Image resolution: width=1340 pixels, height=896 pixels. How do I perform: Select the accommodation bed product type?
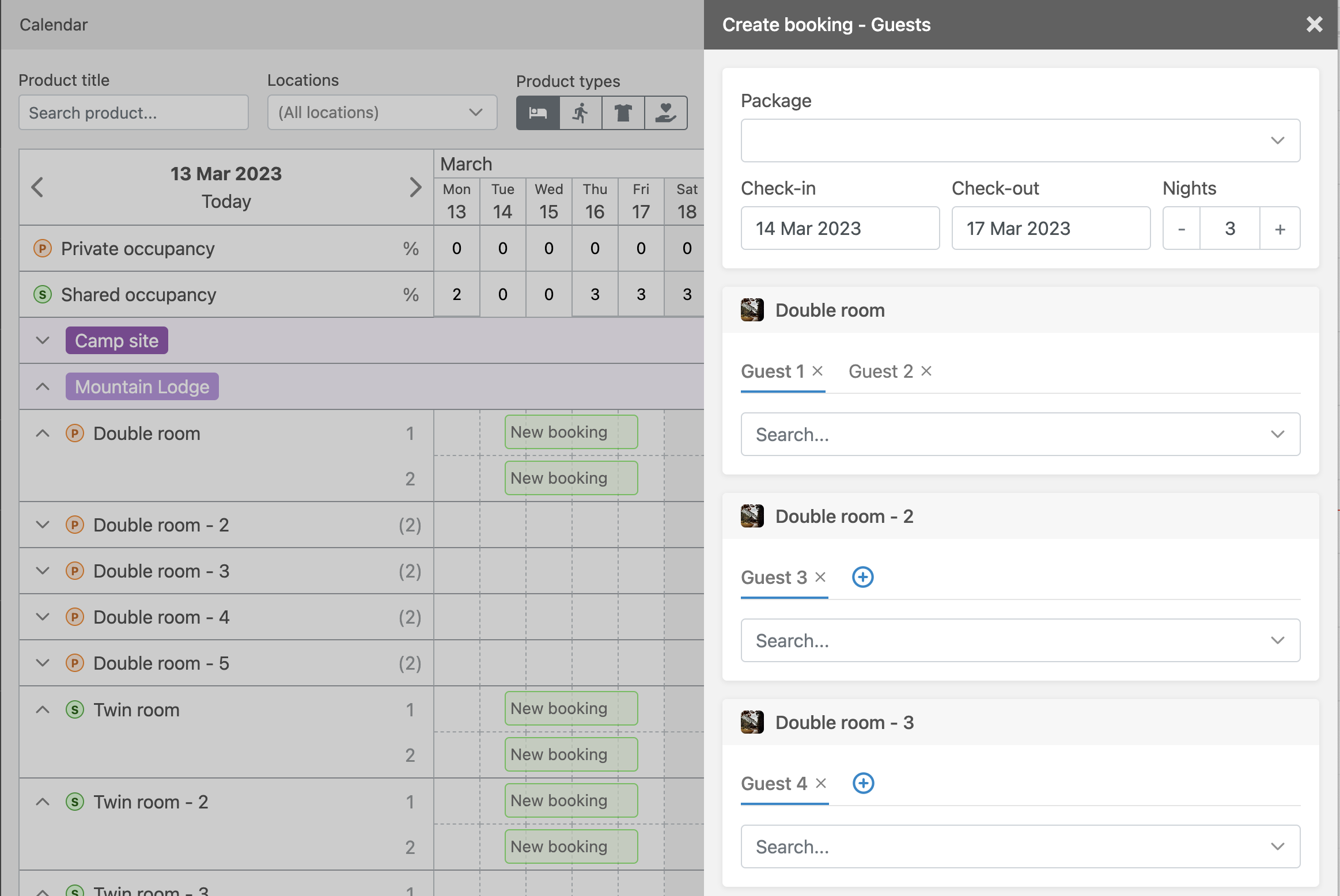[538, 113]
